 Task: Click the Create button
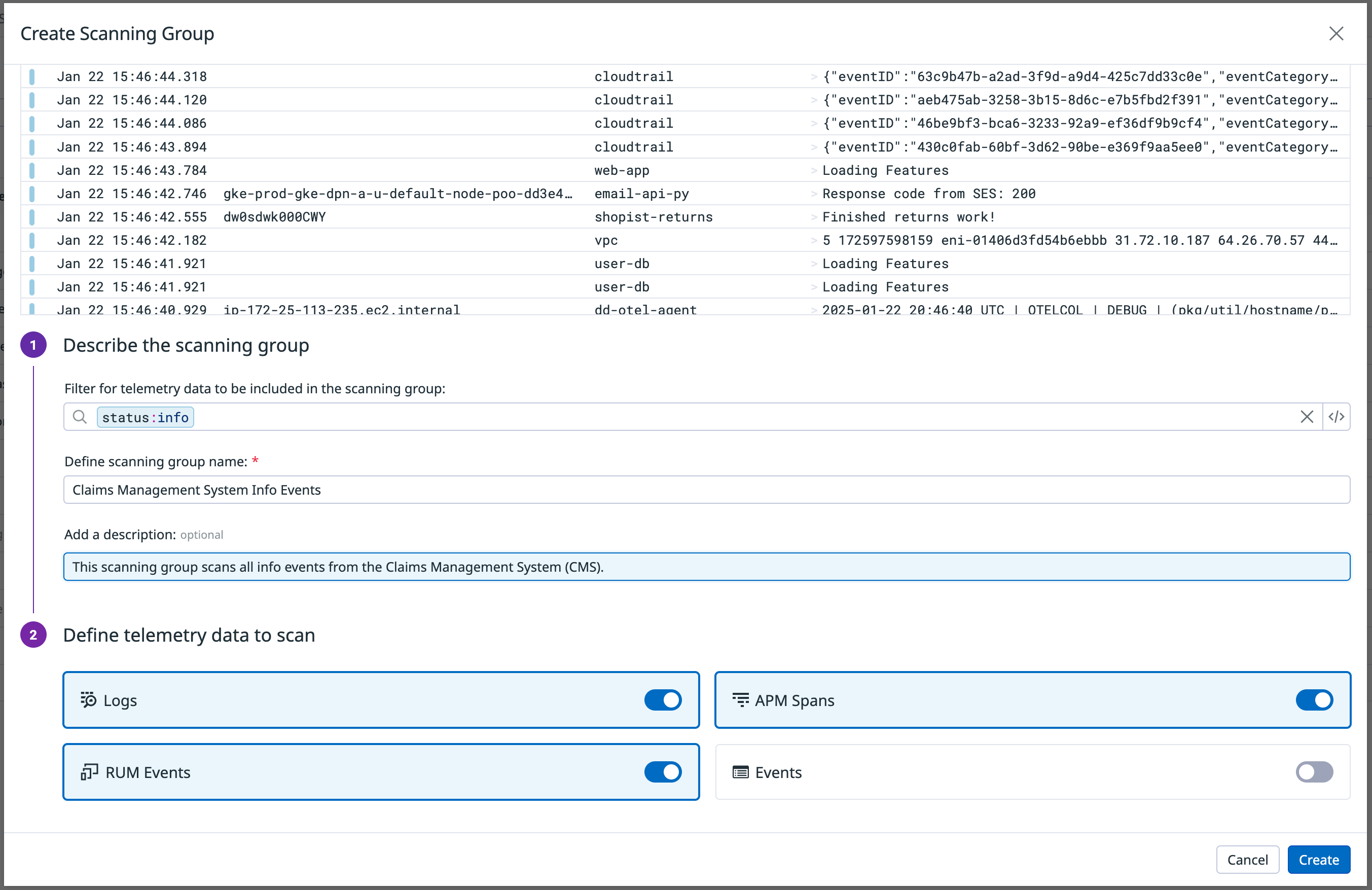coord(1319,860)
